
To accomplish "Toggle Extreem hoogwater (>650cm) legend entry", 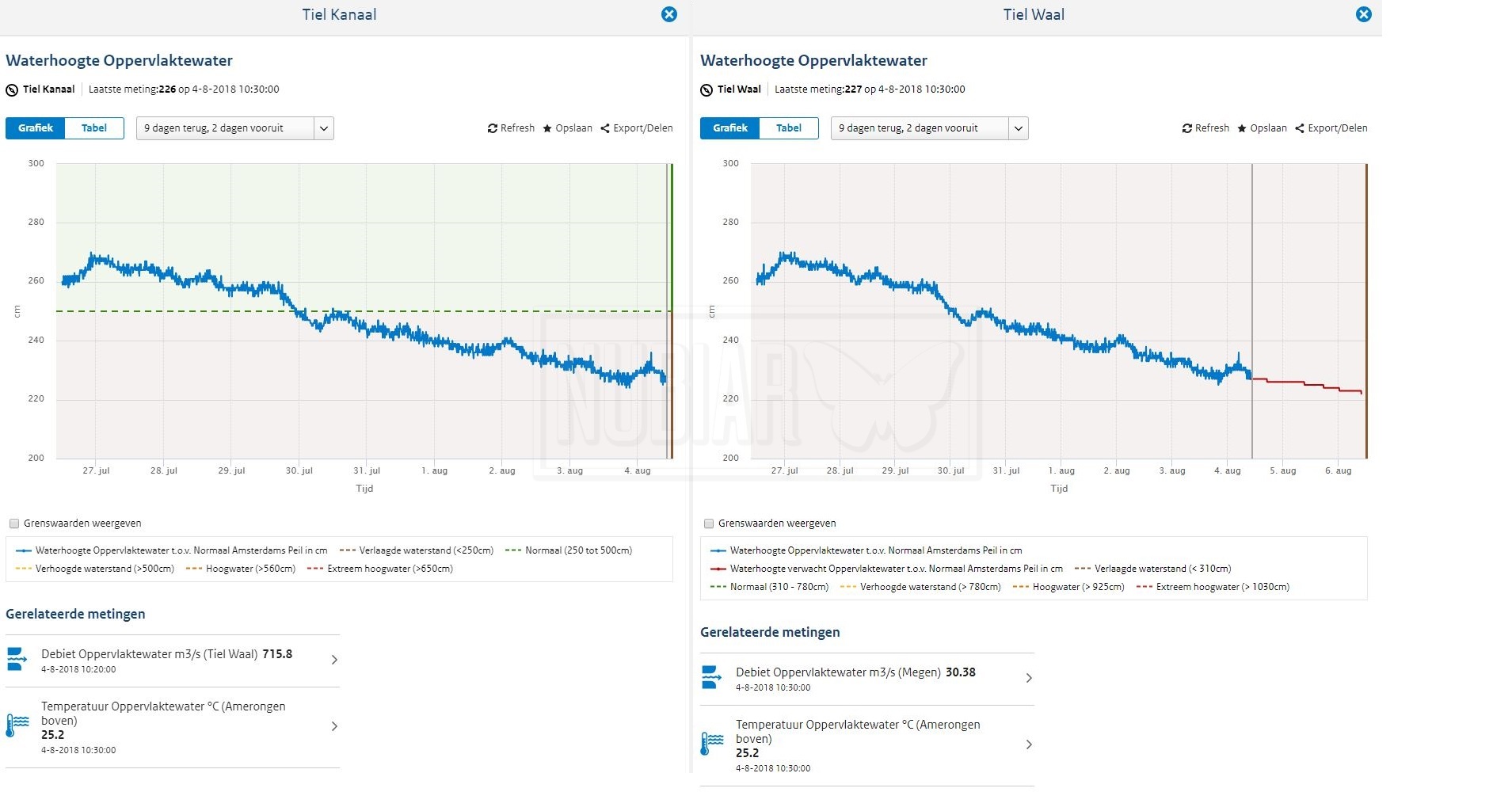I will 380,569.
